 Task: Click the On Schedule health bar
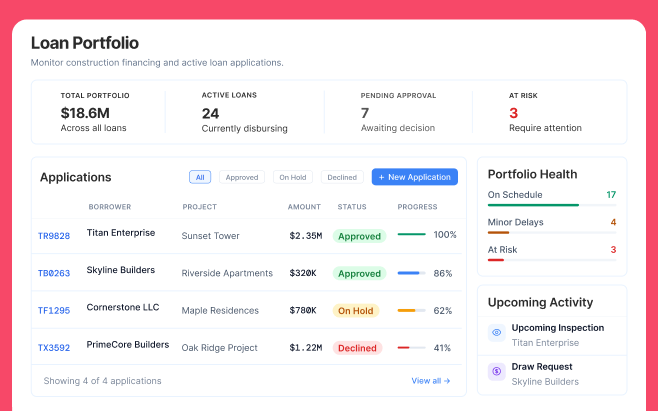coord(552,205)
